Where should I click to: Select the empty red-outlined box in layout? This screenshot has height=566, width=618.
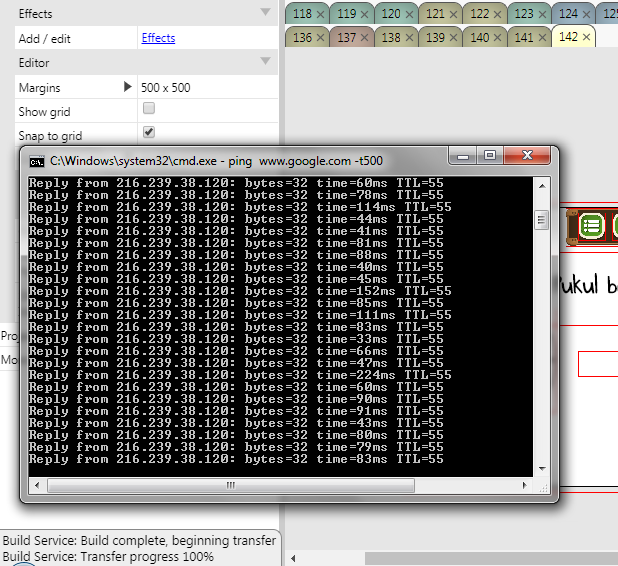(598, 364)
